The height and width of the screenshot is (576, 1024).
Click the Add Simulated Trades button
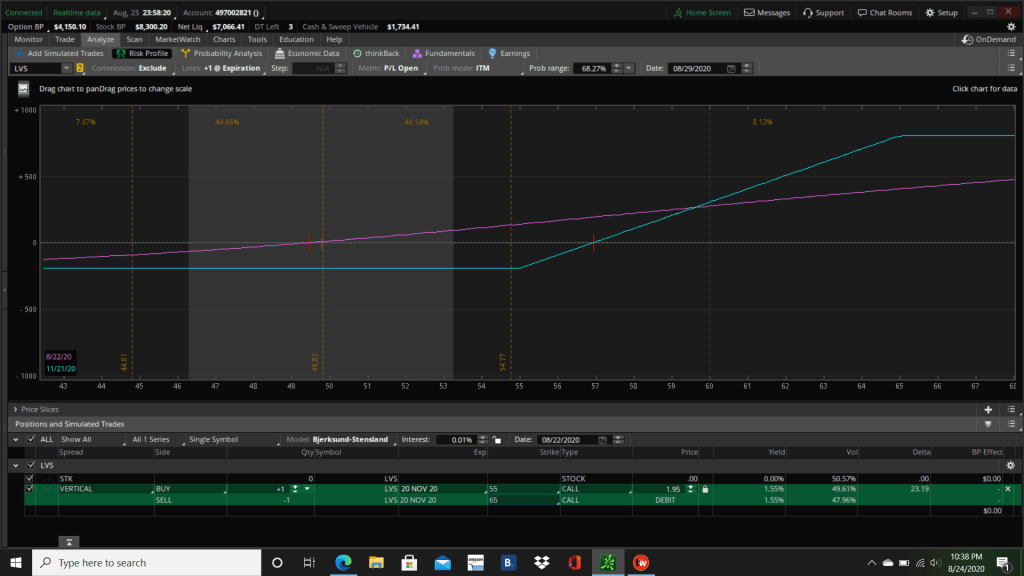tap(58, 53)
